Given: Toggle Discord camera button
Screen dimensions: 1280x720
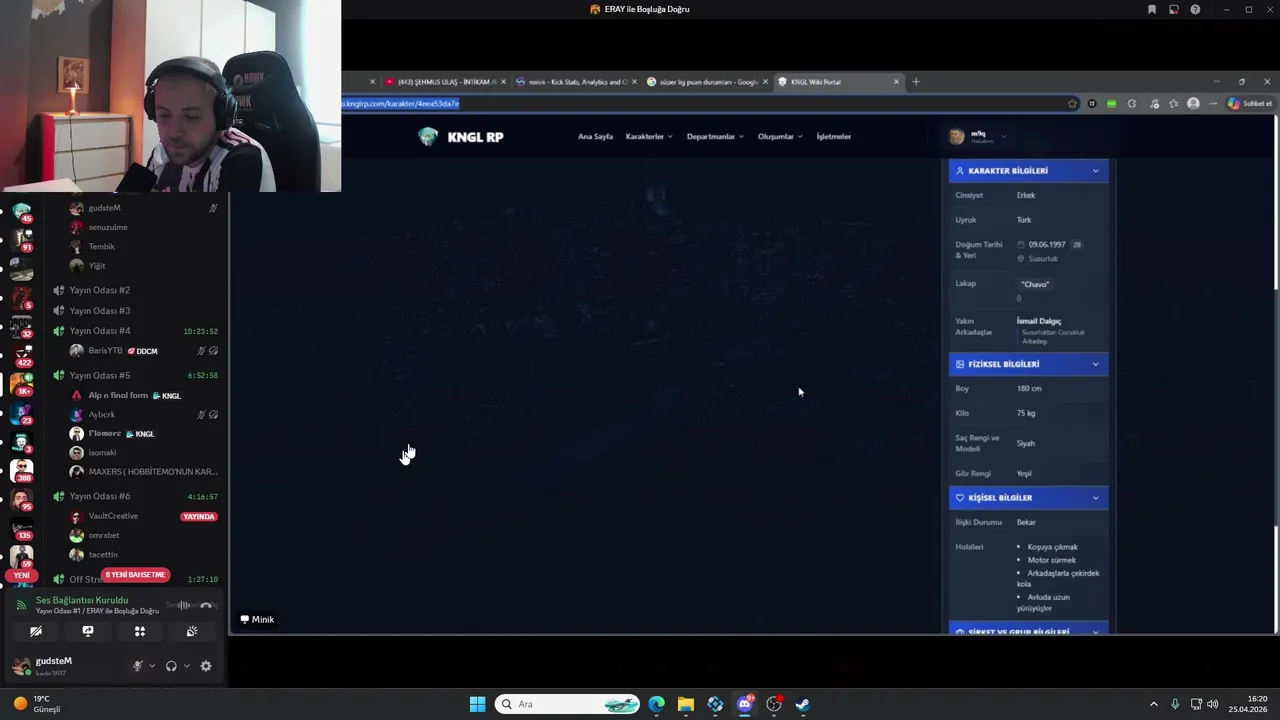Looking at the screenshot, I should coord(36,631).
